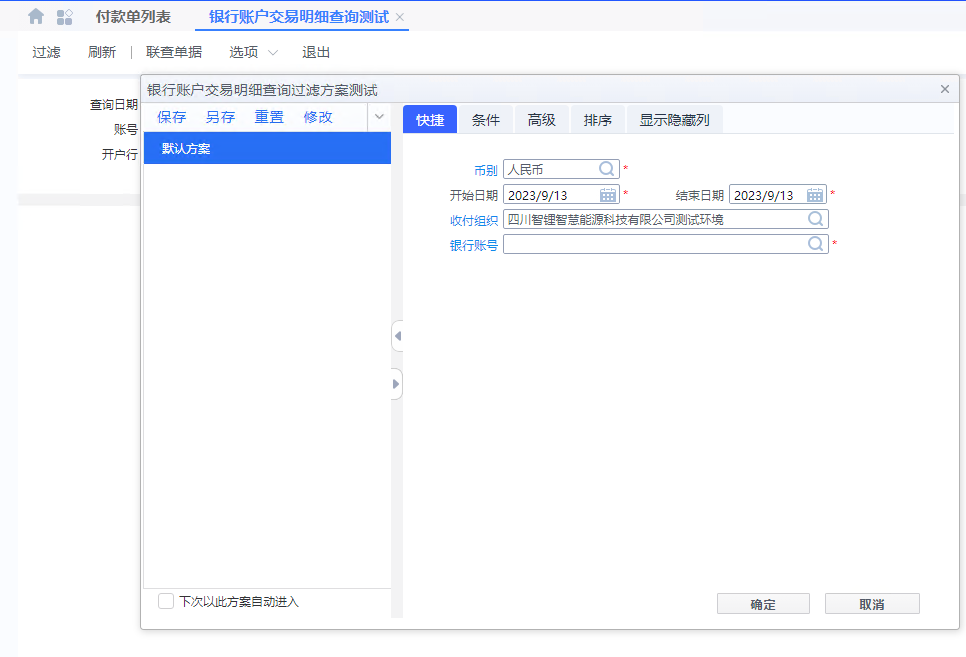The height and width of the screenshot is (657, 966).
Task: Open the 快捷 tab
Action: [430, 120]
